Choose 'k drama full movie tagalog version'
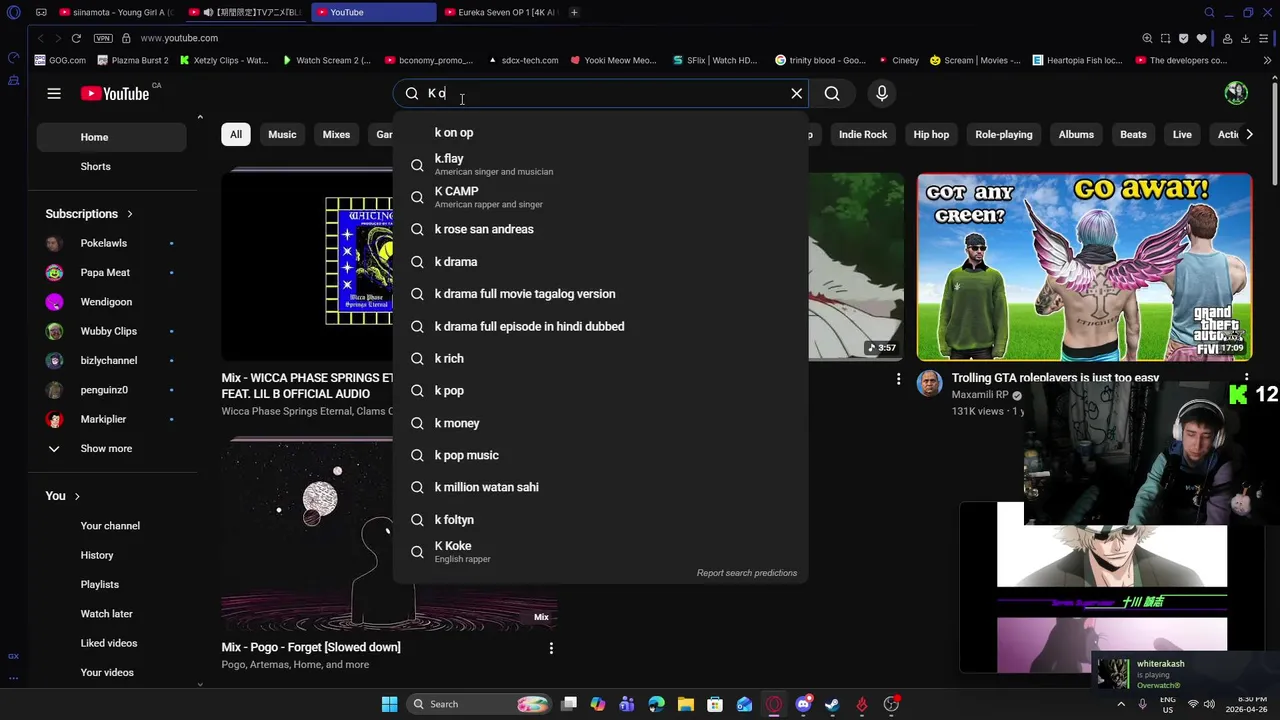 point(600,294)
